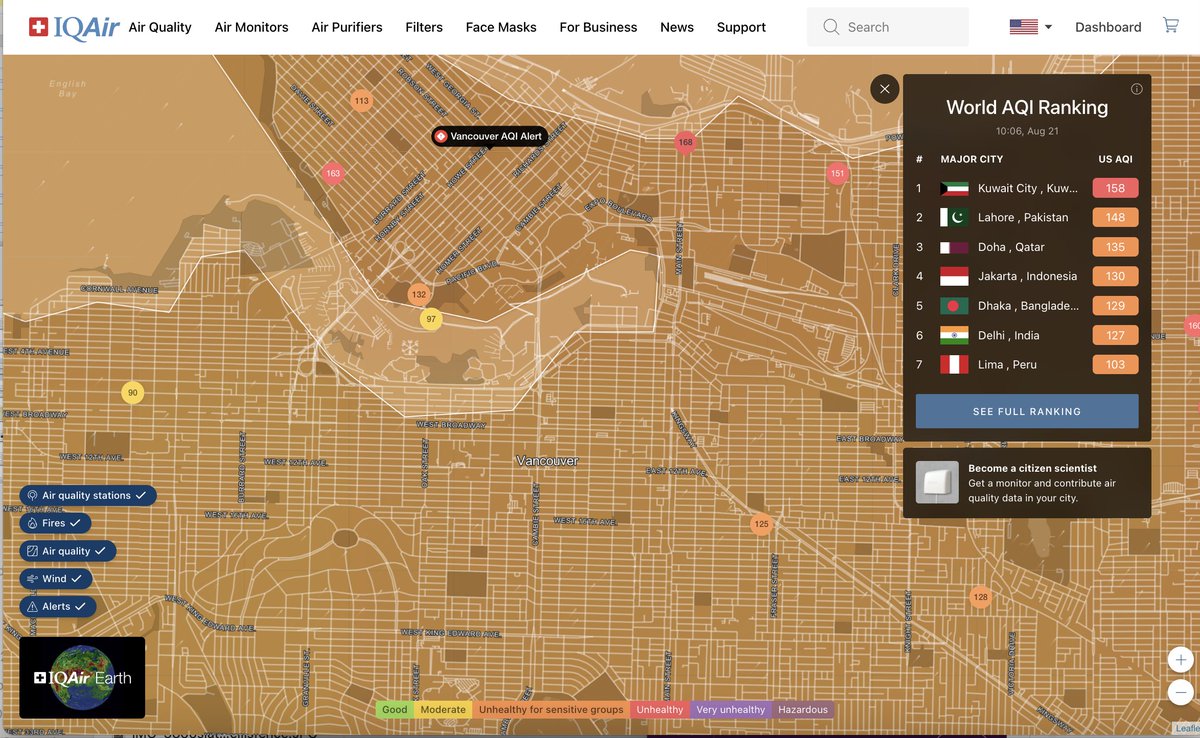Screen dimensions: 1200x738
Task: Close the World AQI Ranking panel
Action: (884, 89)
